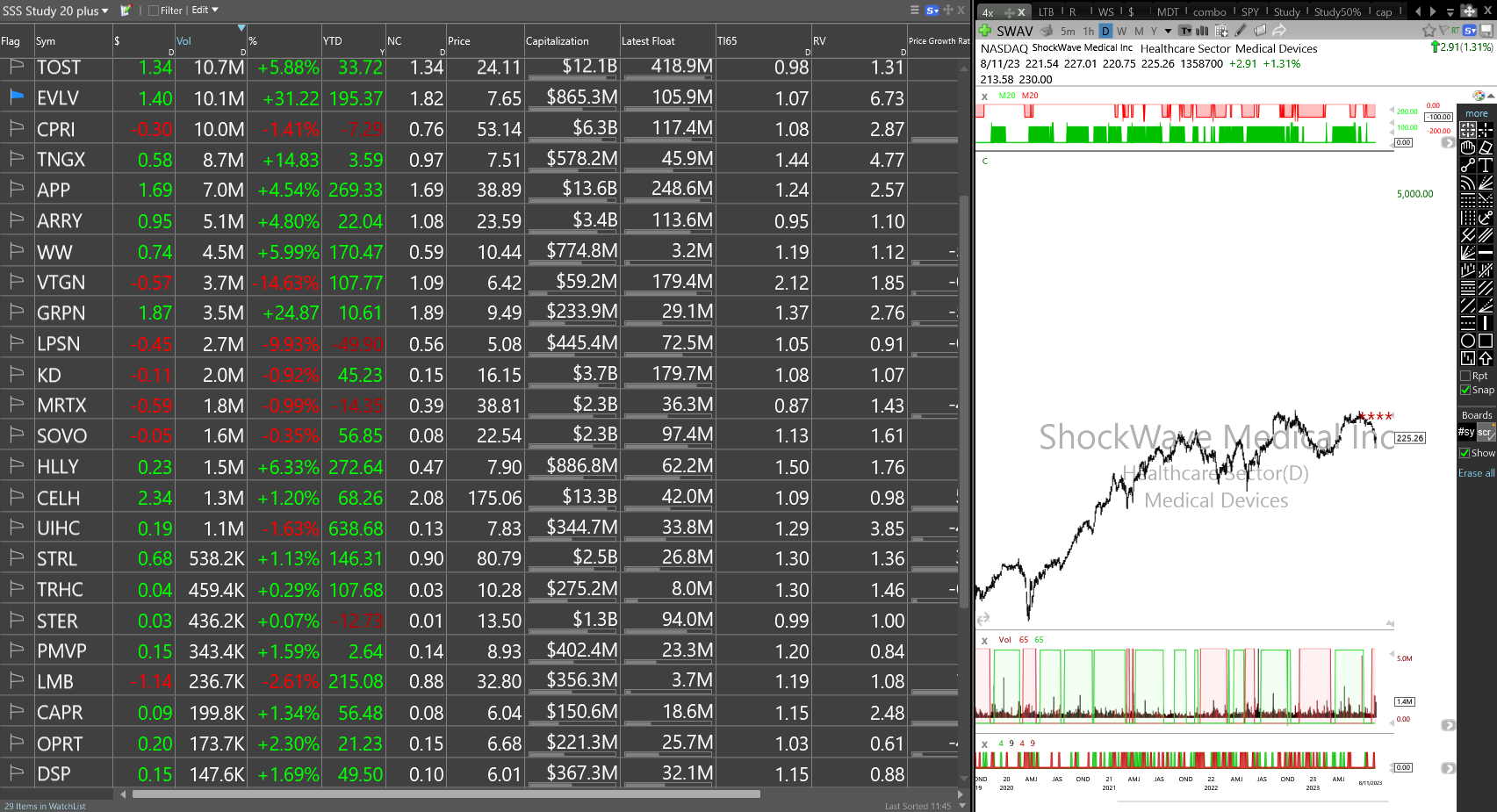
Task: Click the bar chart style icon
Action: [x=1202, y=31]
